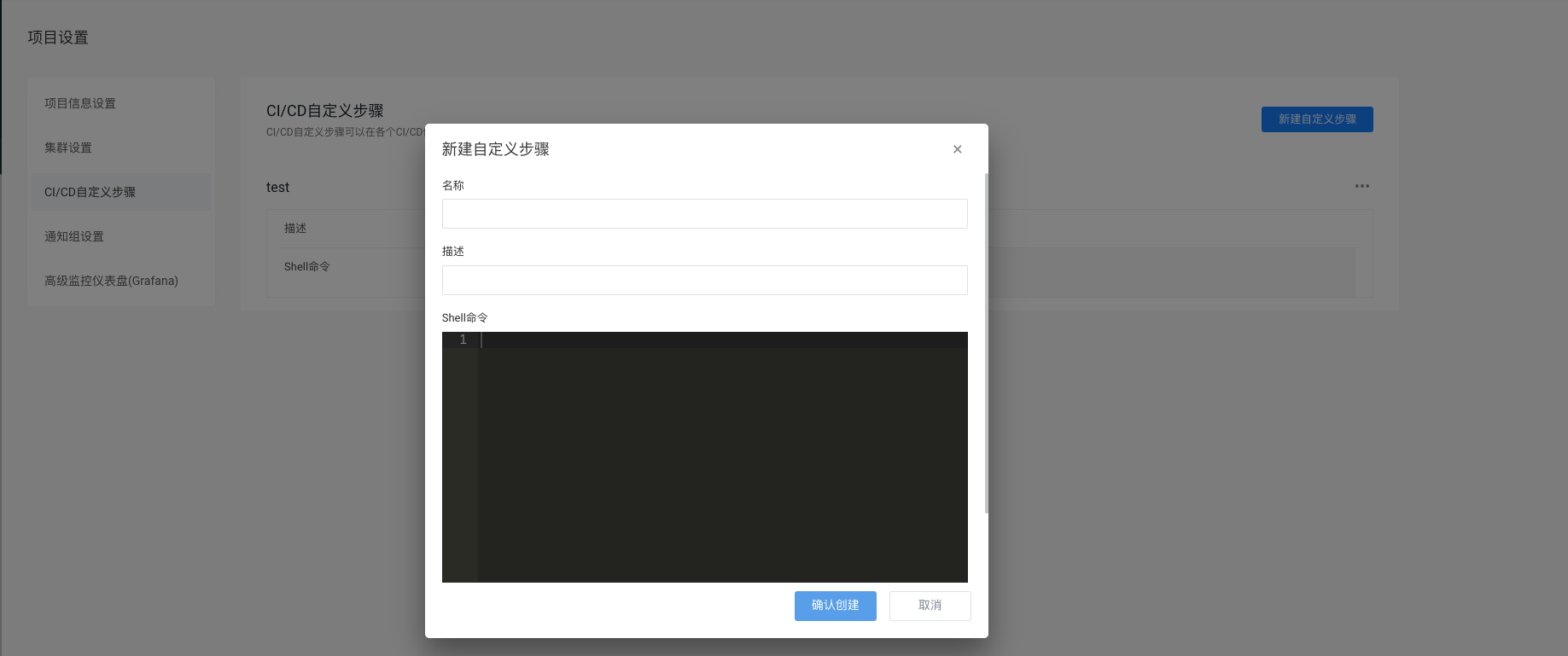This screenshot has width=1568, height=656.
Task: Click the Shell命令 row label under test
Action: [x=307, y=267]
